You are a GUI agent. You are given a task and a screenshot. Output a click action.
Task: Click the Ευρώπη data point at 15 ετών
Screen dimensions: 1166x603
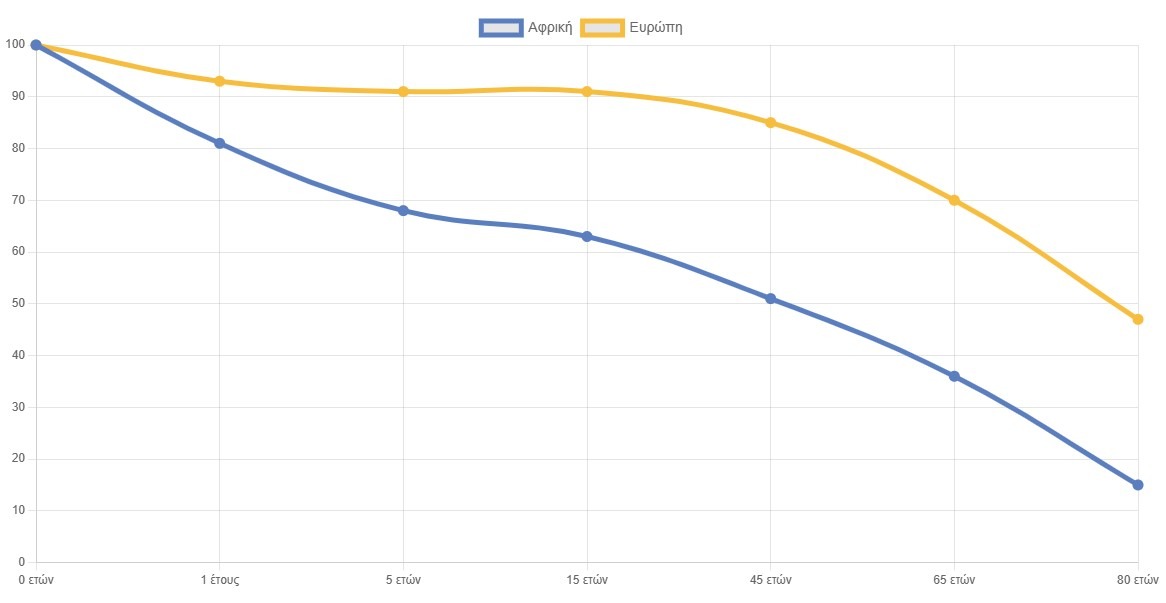(x=587, y=91)
